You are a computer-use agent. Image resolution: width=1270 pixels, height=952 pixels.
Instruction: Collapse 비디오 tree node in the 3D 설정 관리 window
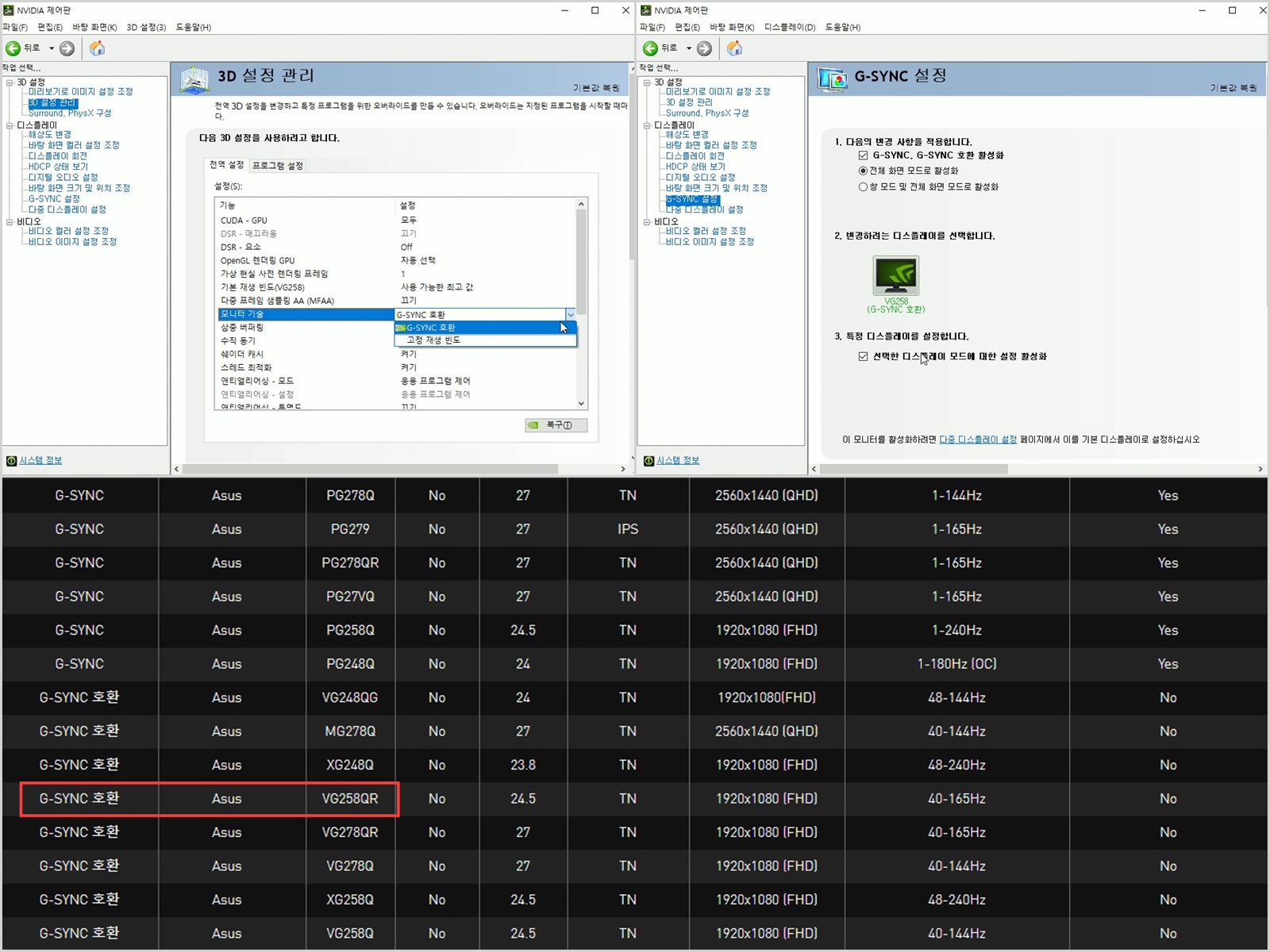[10, 222]
